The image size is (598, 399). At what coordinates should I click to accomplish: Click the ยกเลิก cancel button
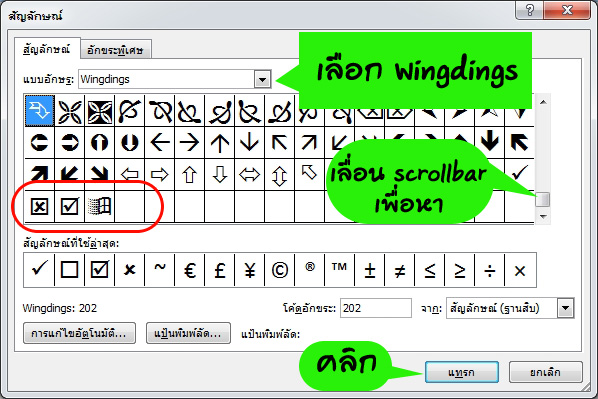click(x=546, y=372)
